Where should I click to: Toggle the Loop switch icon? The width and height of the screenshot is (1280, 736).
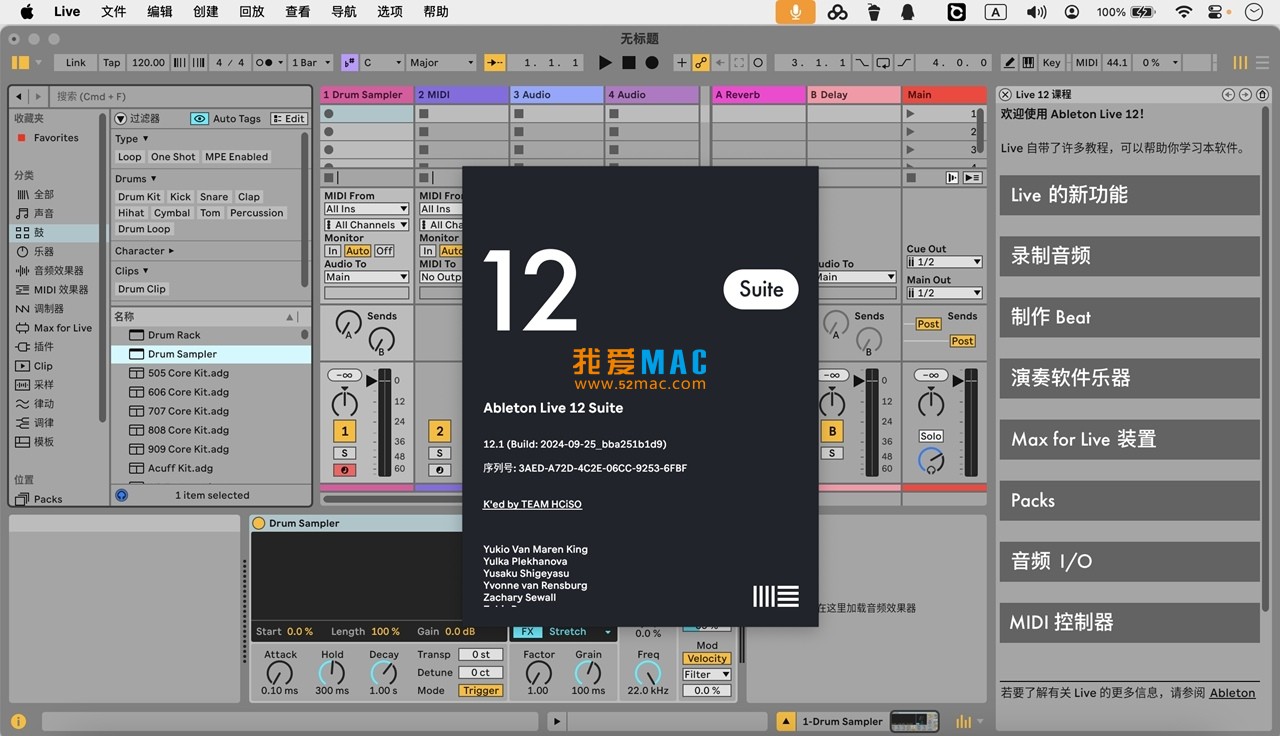coord(883,62)
